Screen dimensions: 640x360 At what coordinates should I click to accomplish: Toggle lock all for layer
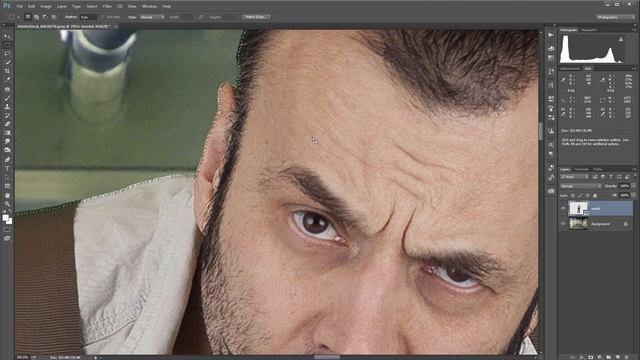tap(595, 196)
